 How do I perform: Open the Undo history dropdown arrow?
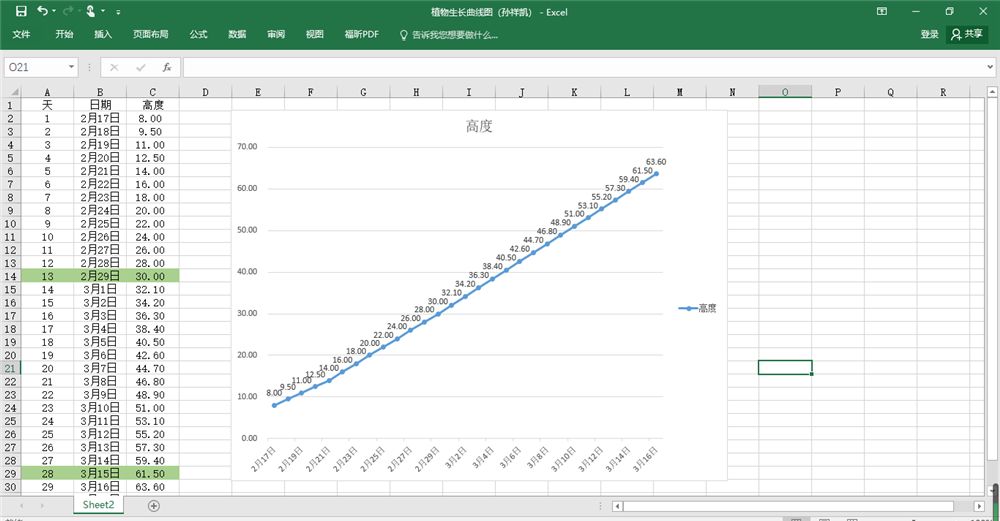pos(54,11)
